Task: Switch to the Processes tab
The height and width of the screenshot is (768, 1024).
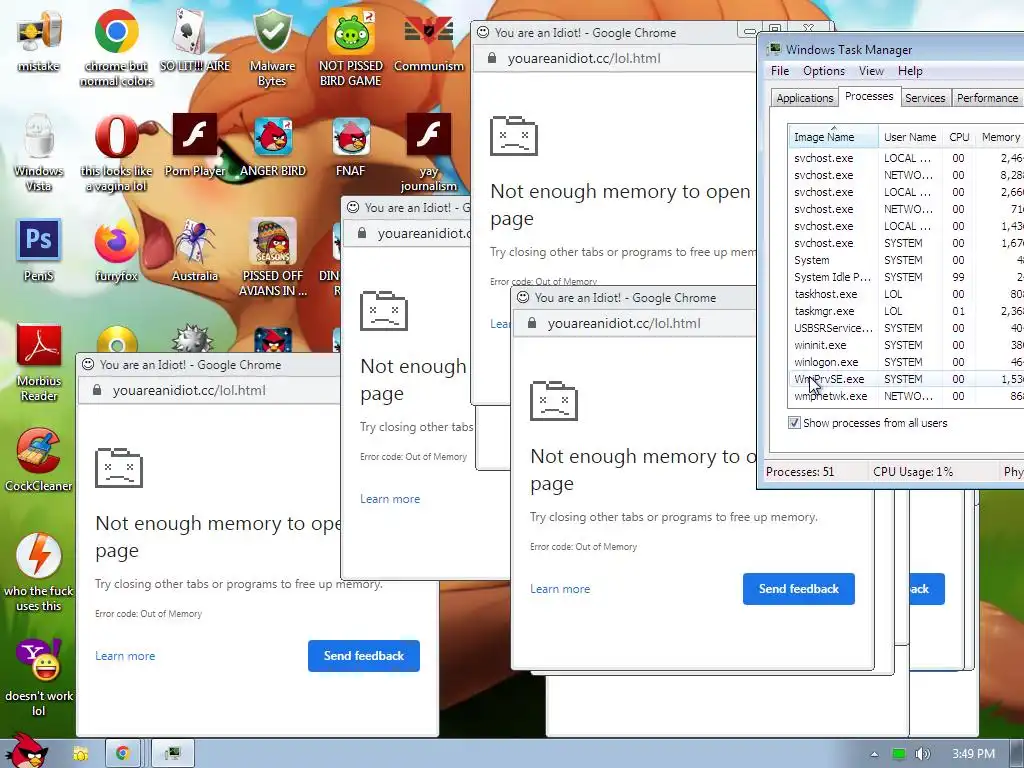Action: (869, 96)
